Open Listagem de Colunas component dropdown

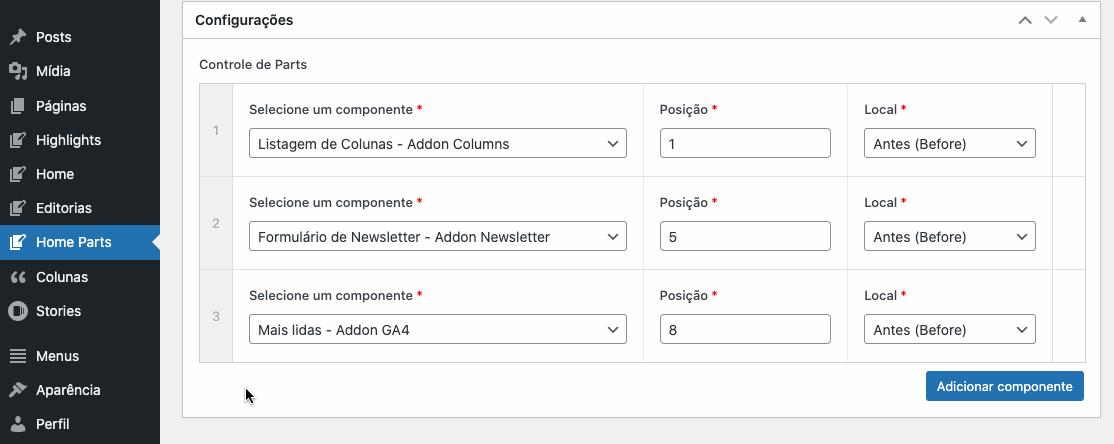click(x=438, y=144)
